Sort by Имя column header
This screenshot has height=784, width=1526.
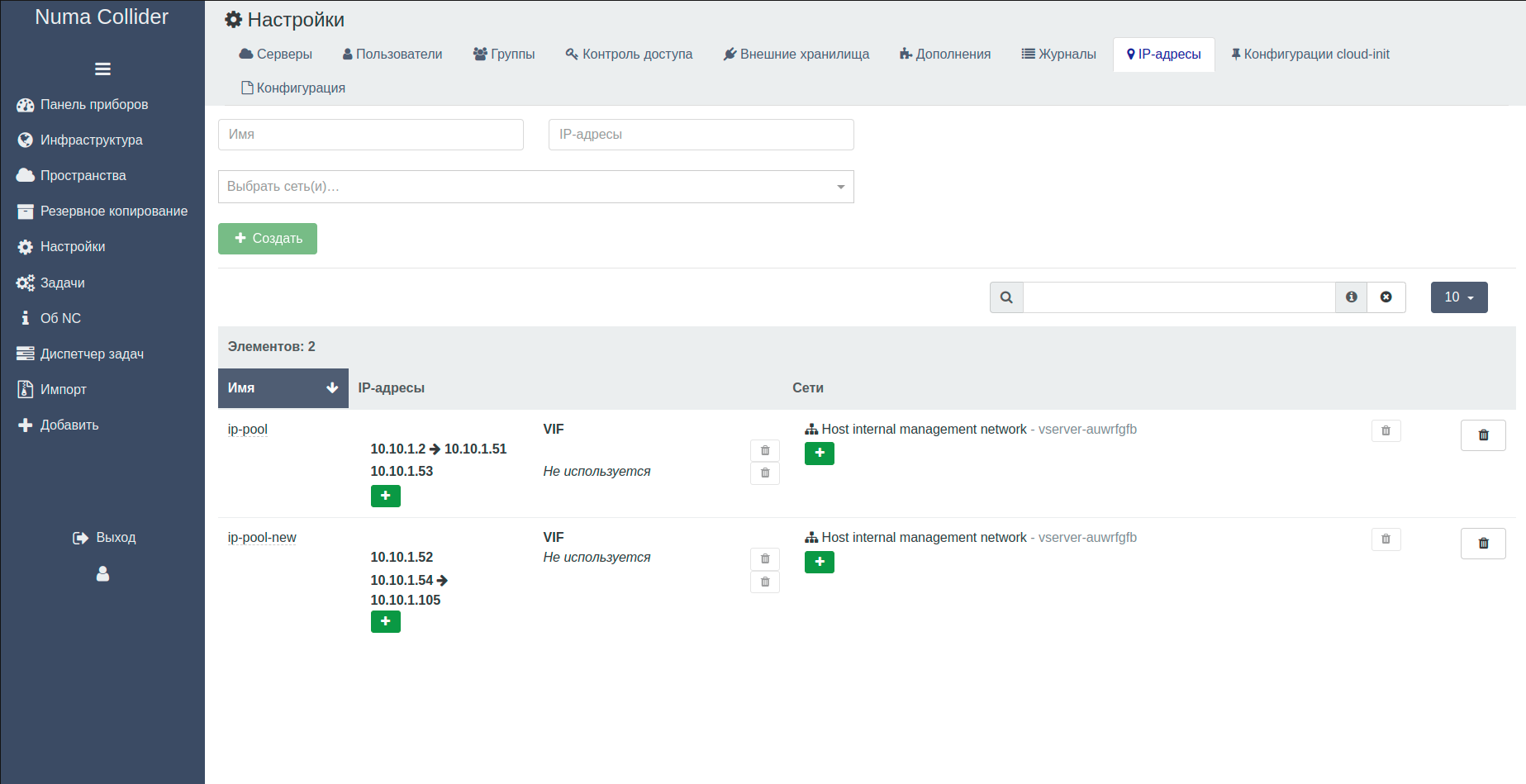coord(283,388)
